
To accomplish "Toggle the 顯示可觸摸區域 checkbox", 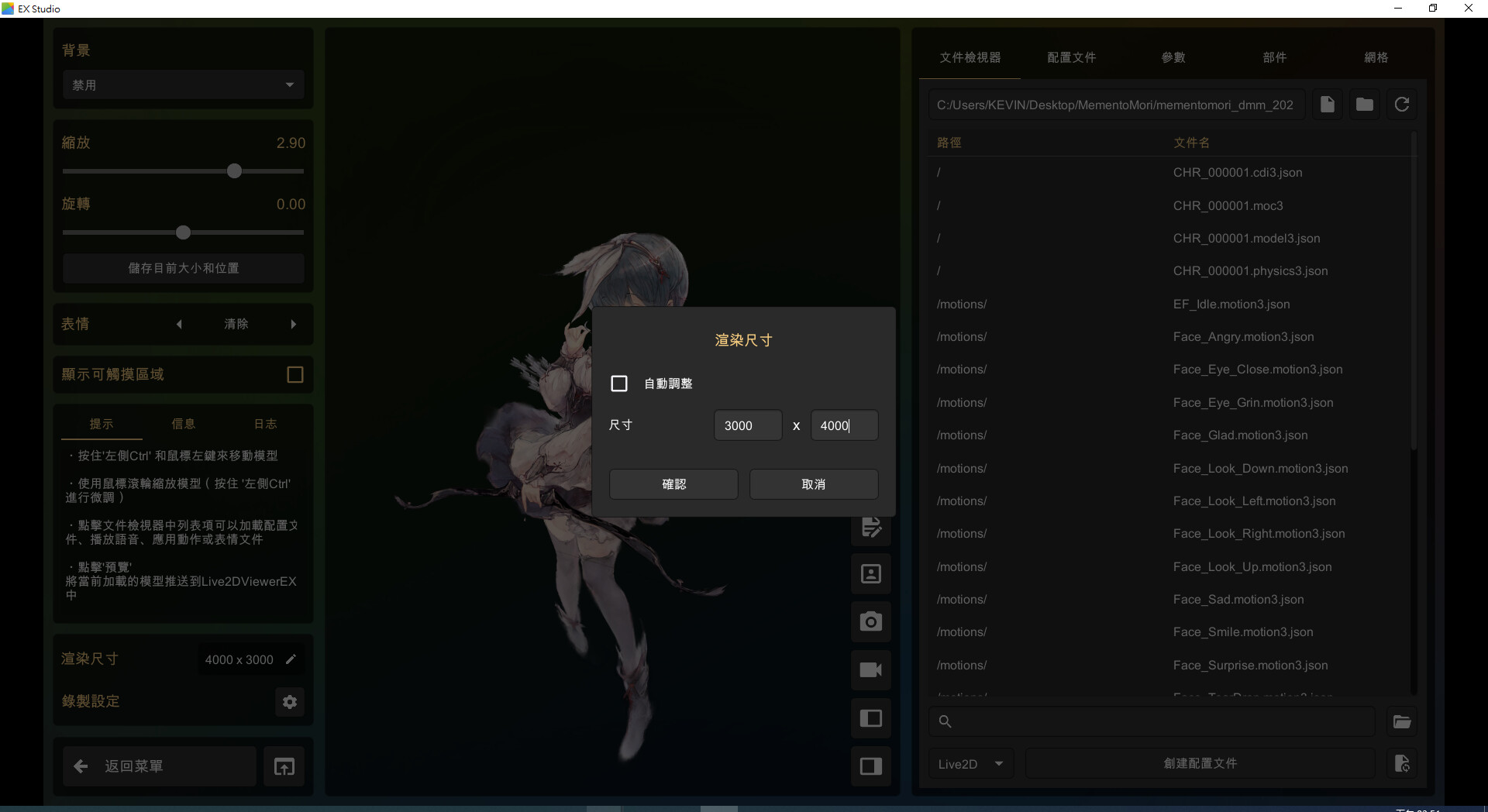I will [295, 375].
